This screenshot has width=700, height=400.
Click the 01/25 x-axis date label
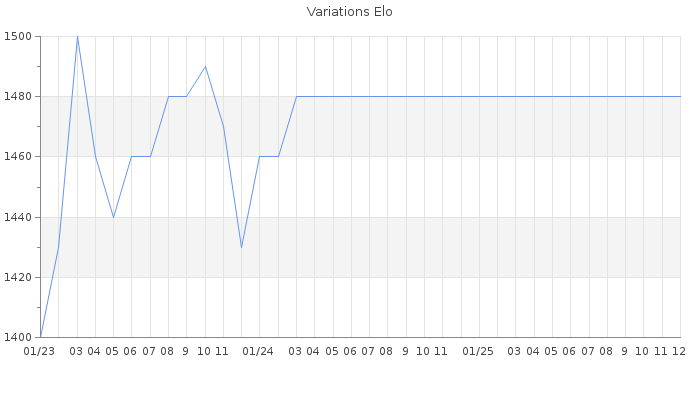(478, 351)
